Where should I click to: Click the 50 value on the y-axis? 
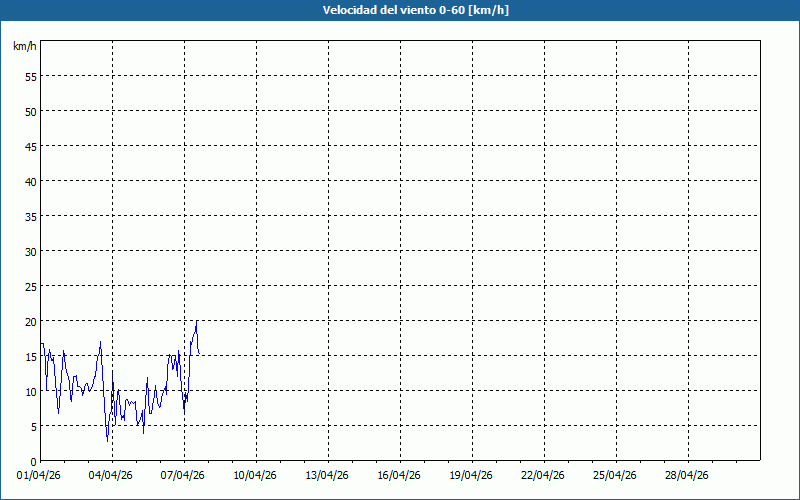pyautogui.click(x=31, y=111)
